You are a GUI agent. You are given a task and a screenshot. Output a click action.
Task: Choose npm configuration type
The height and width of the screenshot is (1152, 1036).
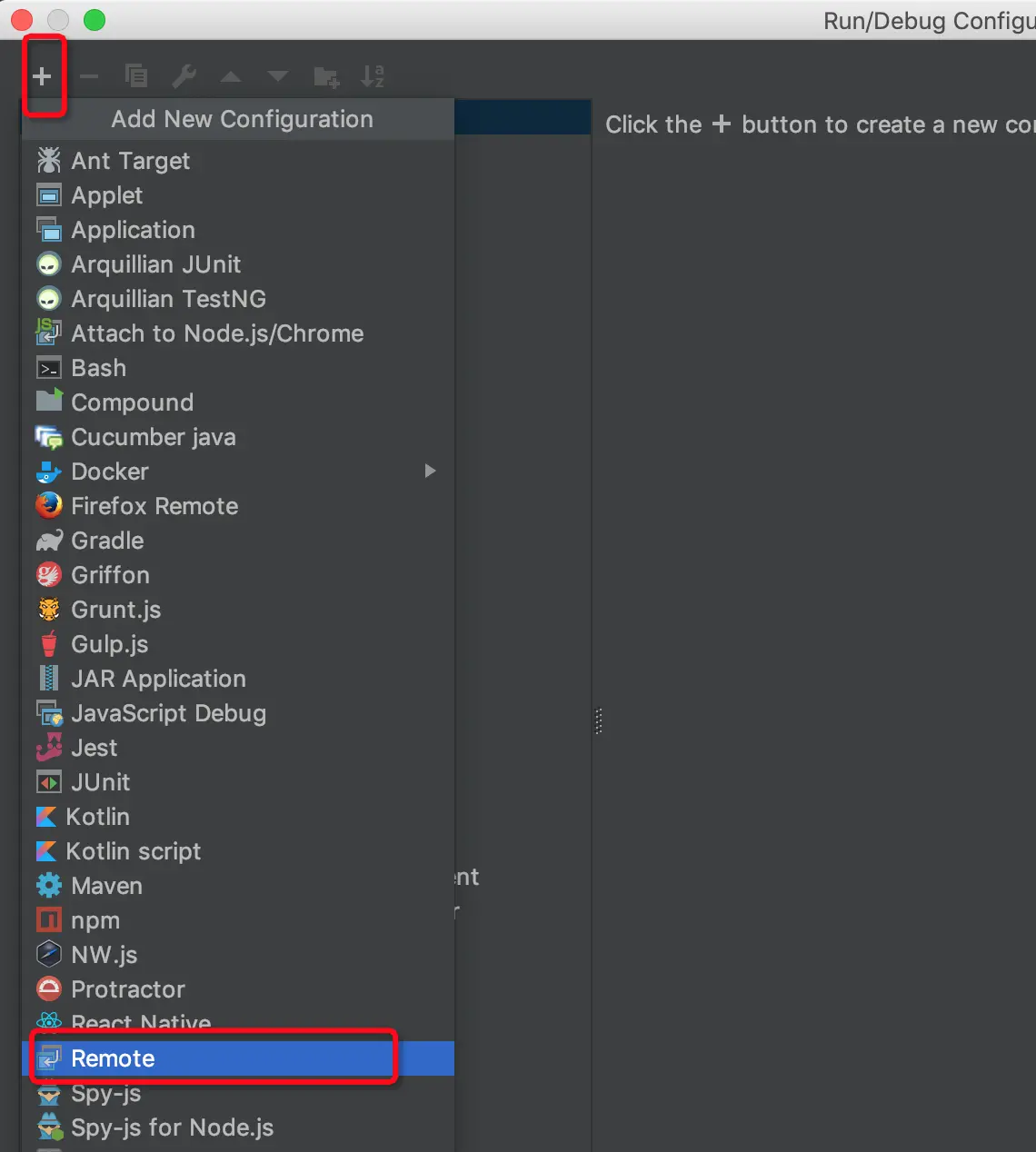238,920
